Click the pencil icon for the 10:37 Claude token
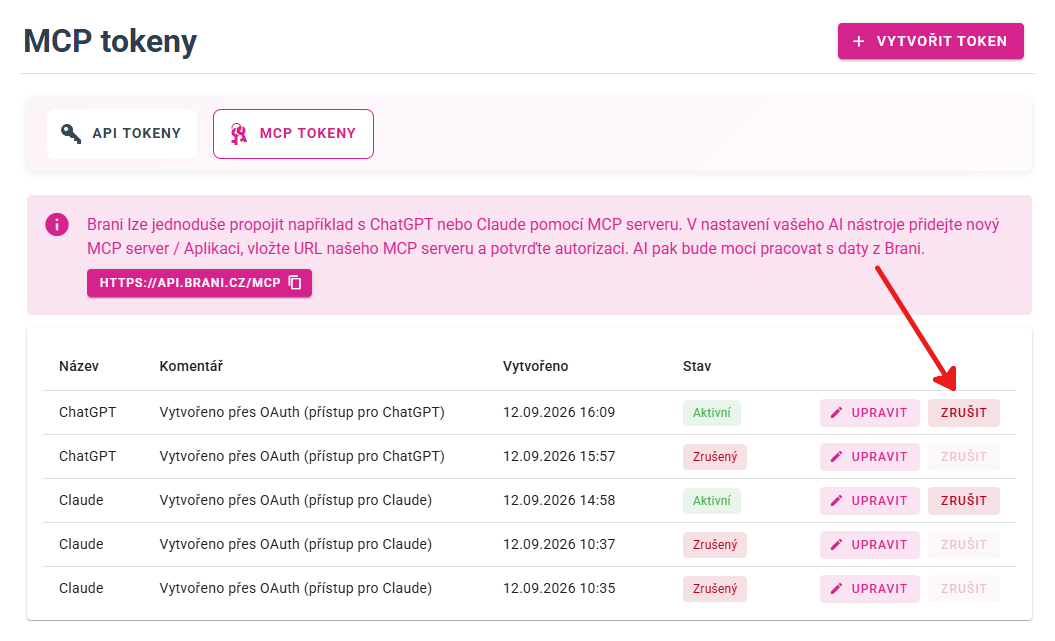Screen dimensions: 1055x641 [836, 545]
